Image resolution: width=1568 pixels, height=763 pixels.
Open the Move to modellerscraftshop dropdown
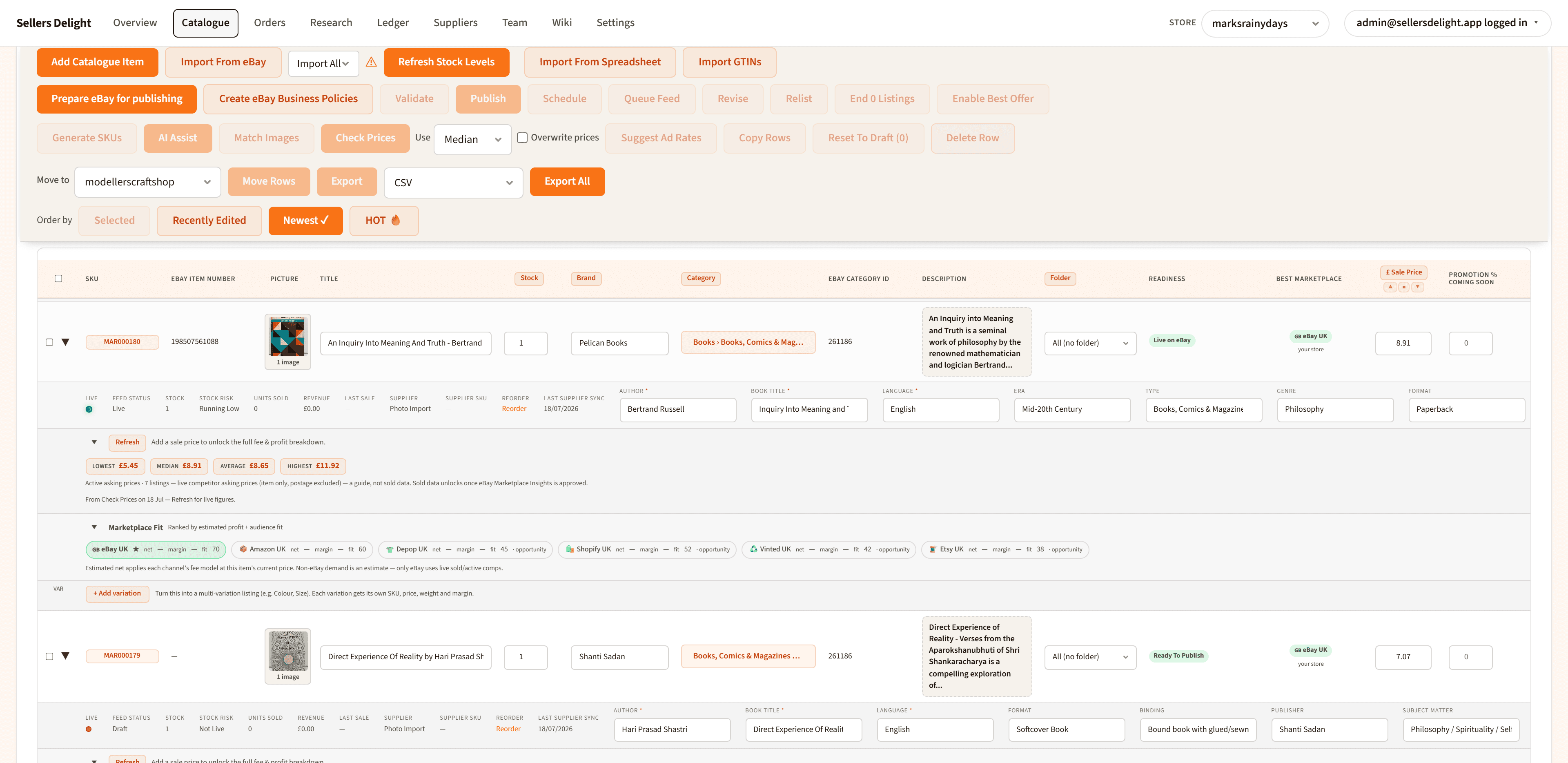coord(148,182)
